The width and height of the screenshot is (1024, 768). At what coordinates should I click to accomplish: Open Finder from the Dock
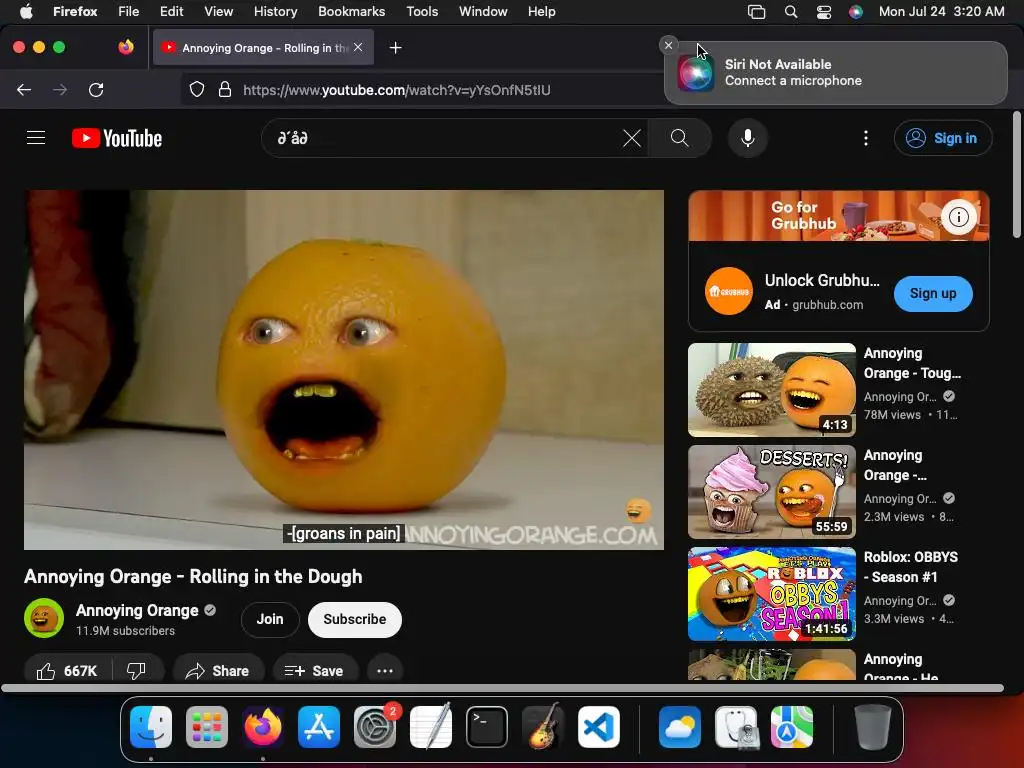(x=151, y=726)
